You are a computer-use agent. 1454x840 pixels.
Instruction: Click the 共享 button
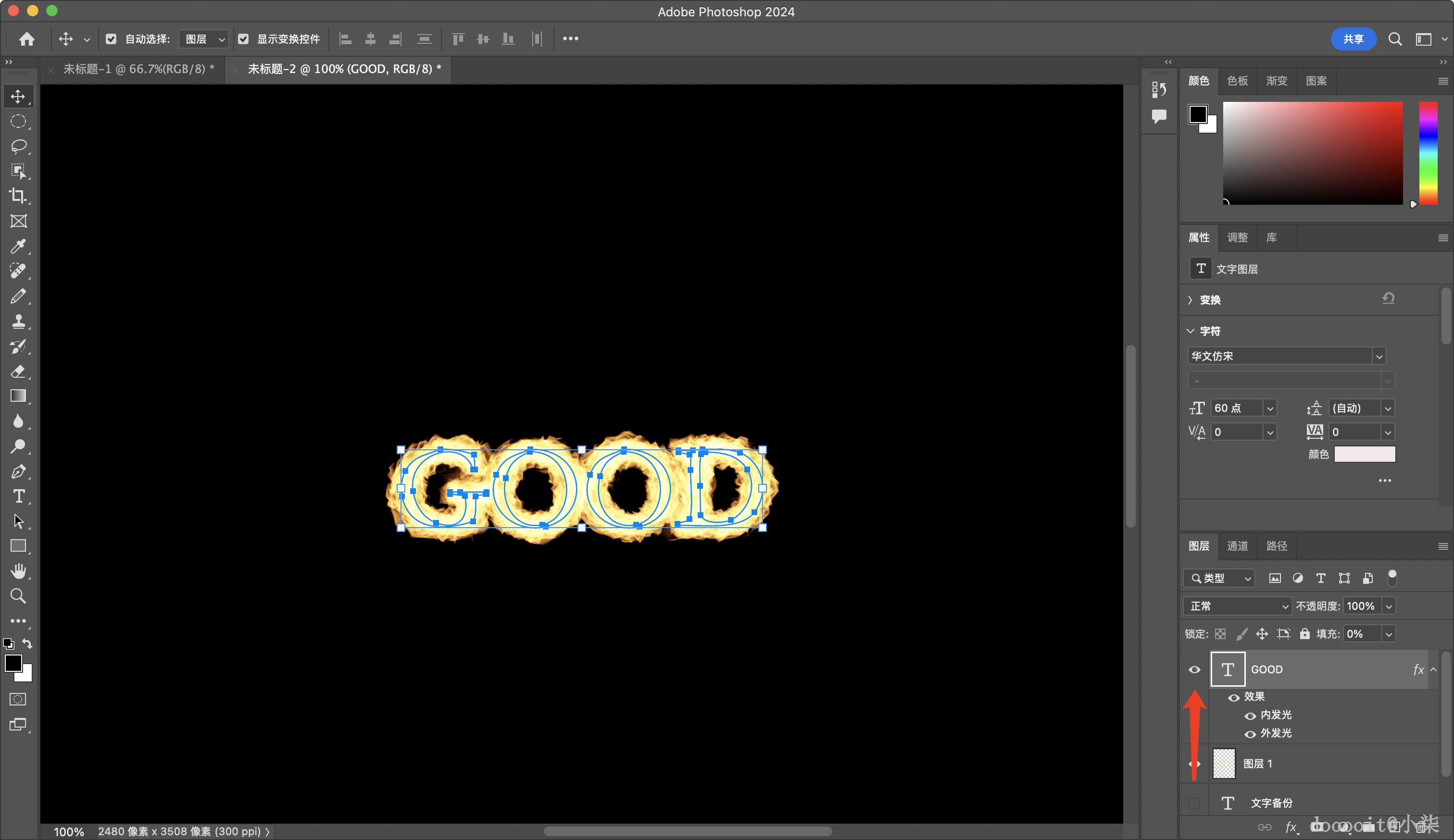1353,38
